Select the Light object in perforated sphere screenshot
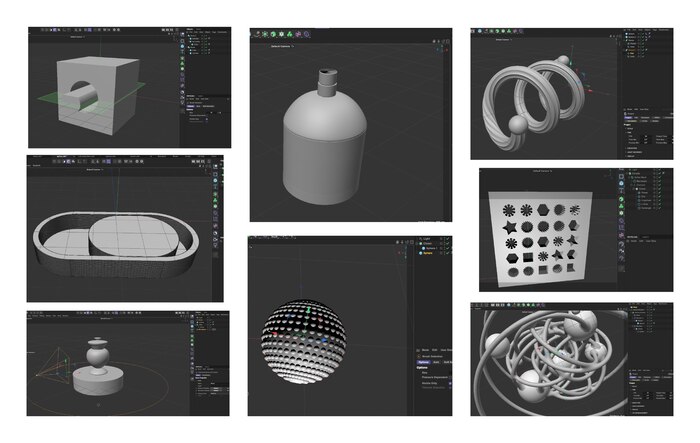Screen dimensions: 700x443 coord(427,238)
